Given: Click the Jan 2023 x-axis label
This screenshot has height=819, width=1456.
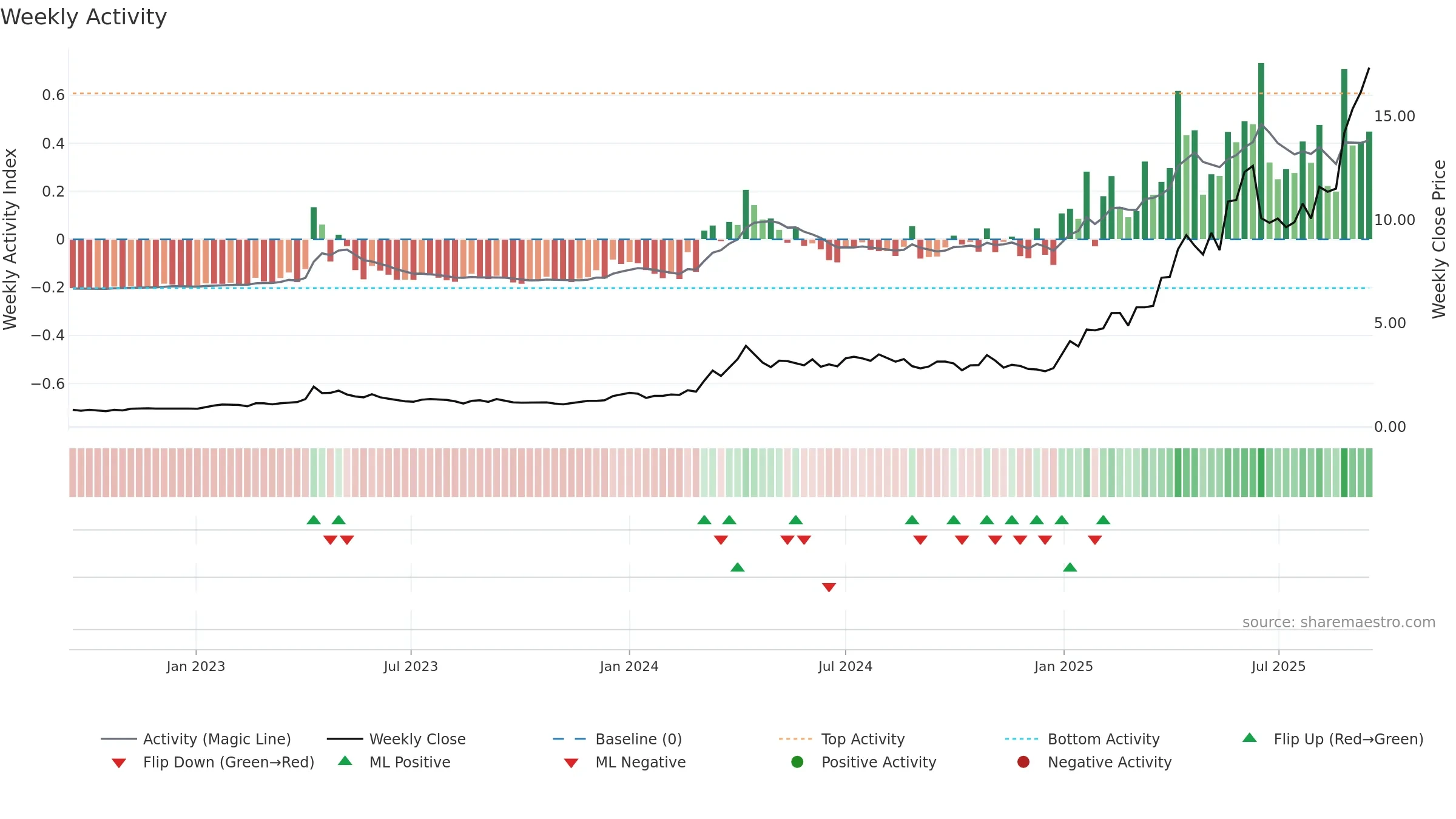Looking at the screenshot, I should coord(196,666).
